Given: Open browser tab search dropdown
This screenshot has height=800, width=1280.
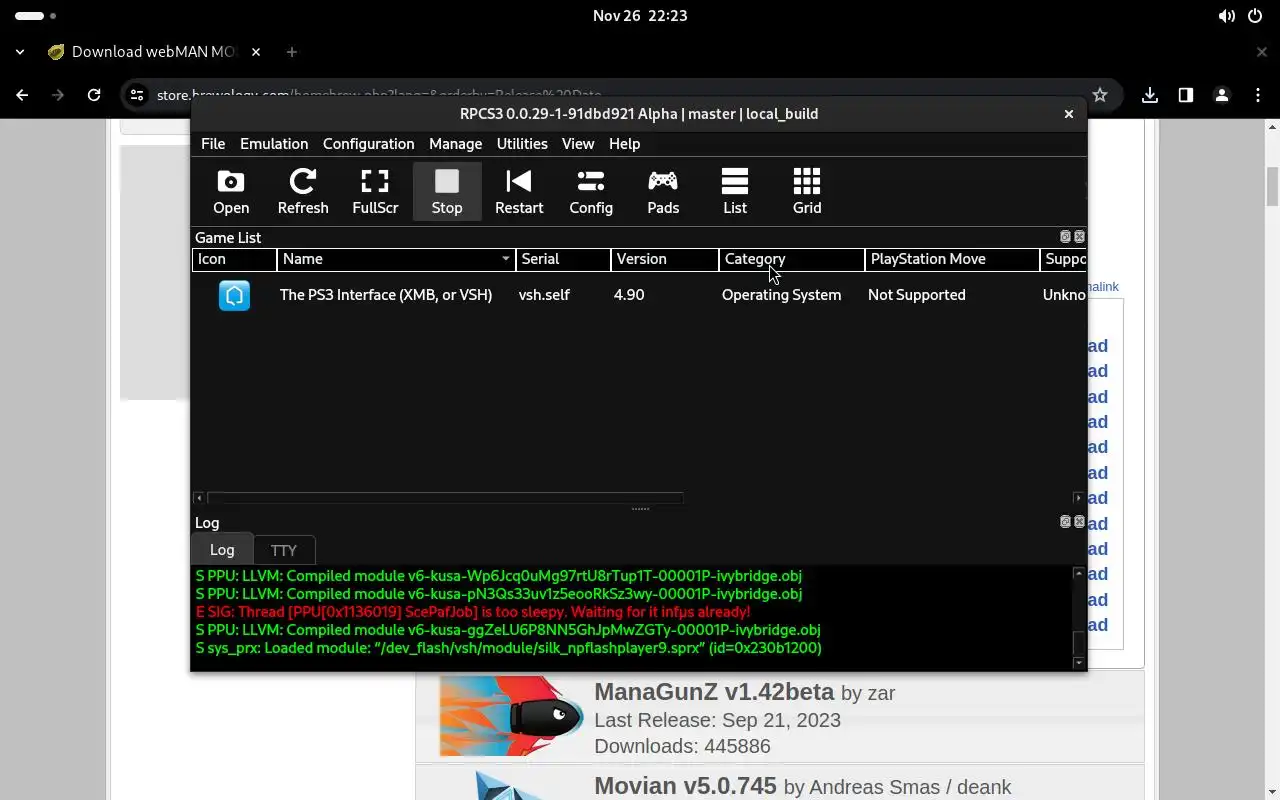Looking at the screenshot, I should [20, 52].
